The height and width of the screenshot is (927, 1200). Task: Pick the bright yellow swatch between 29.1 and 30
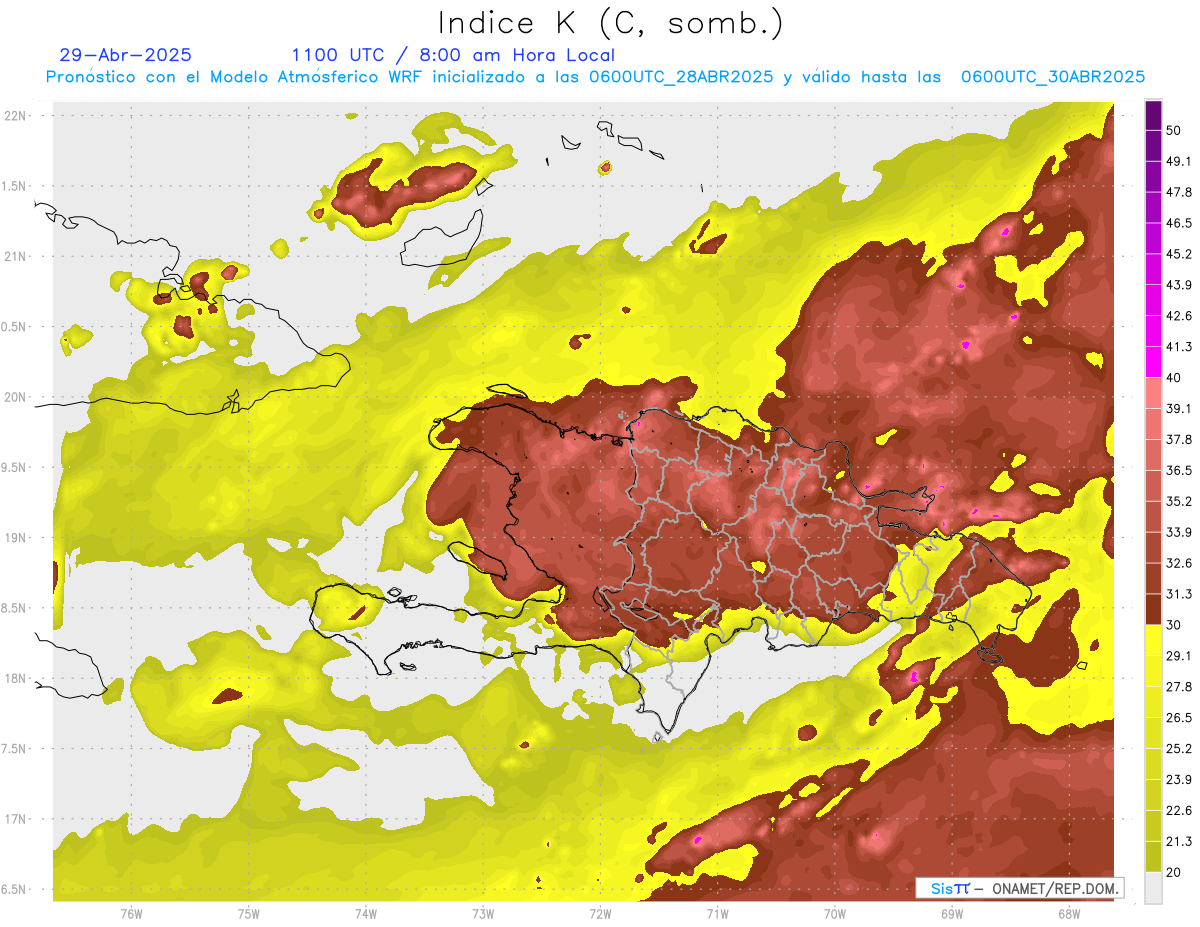(x=1153, y=641)
